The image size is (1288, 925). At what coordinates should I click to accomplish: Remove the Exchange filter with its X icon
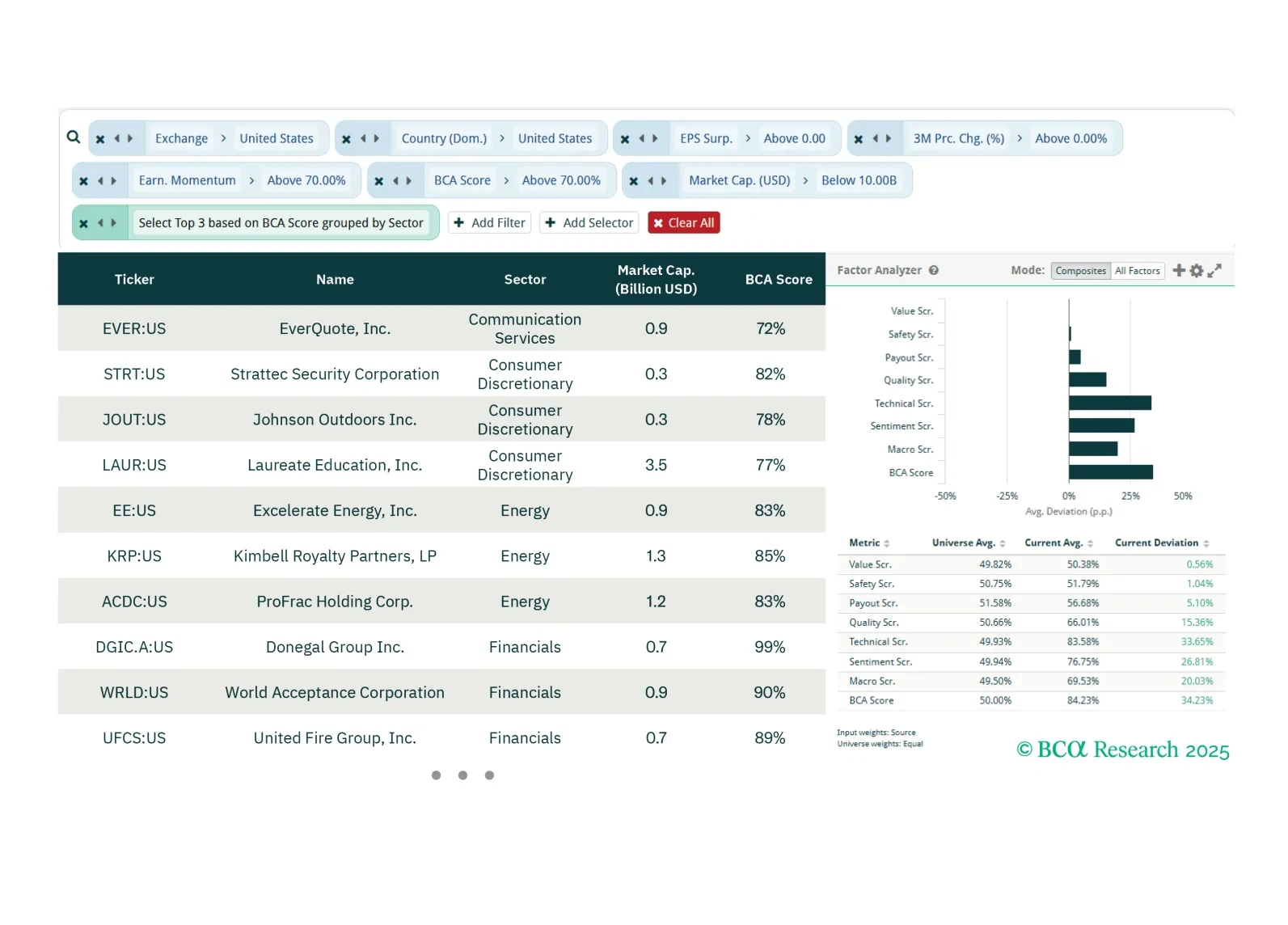(x=100, y=139)
